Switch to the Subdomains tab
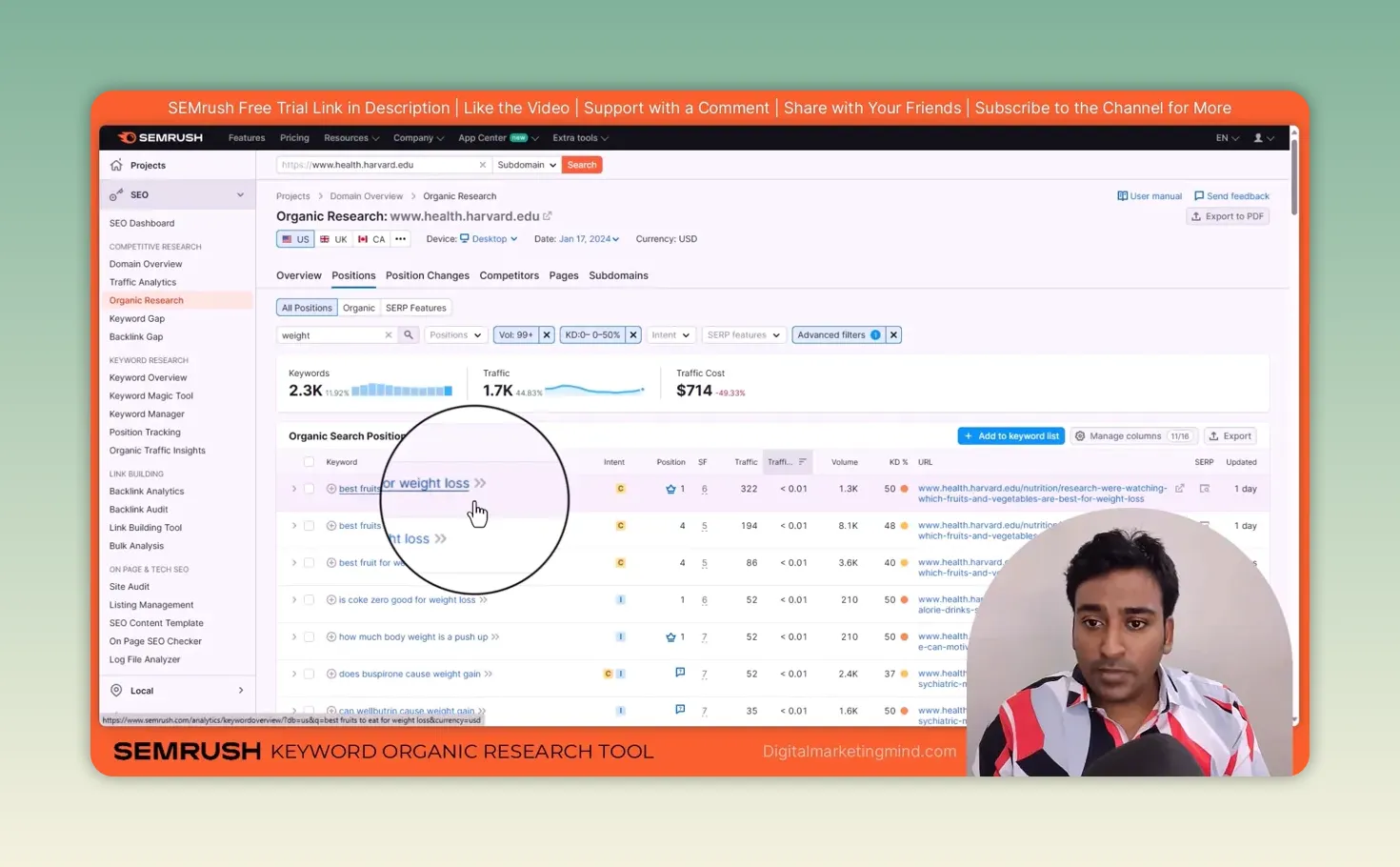The image size is (1400, 867). tap(618, 275)
